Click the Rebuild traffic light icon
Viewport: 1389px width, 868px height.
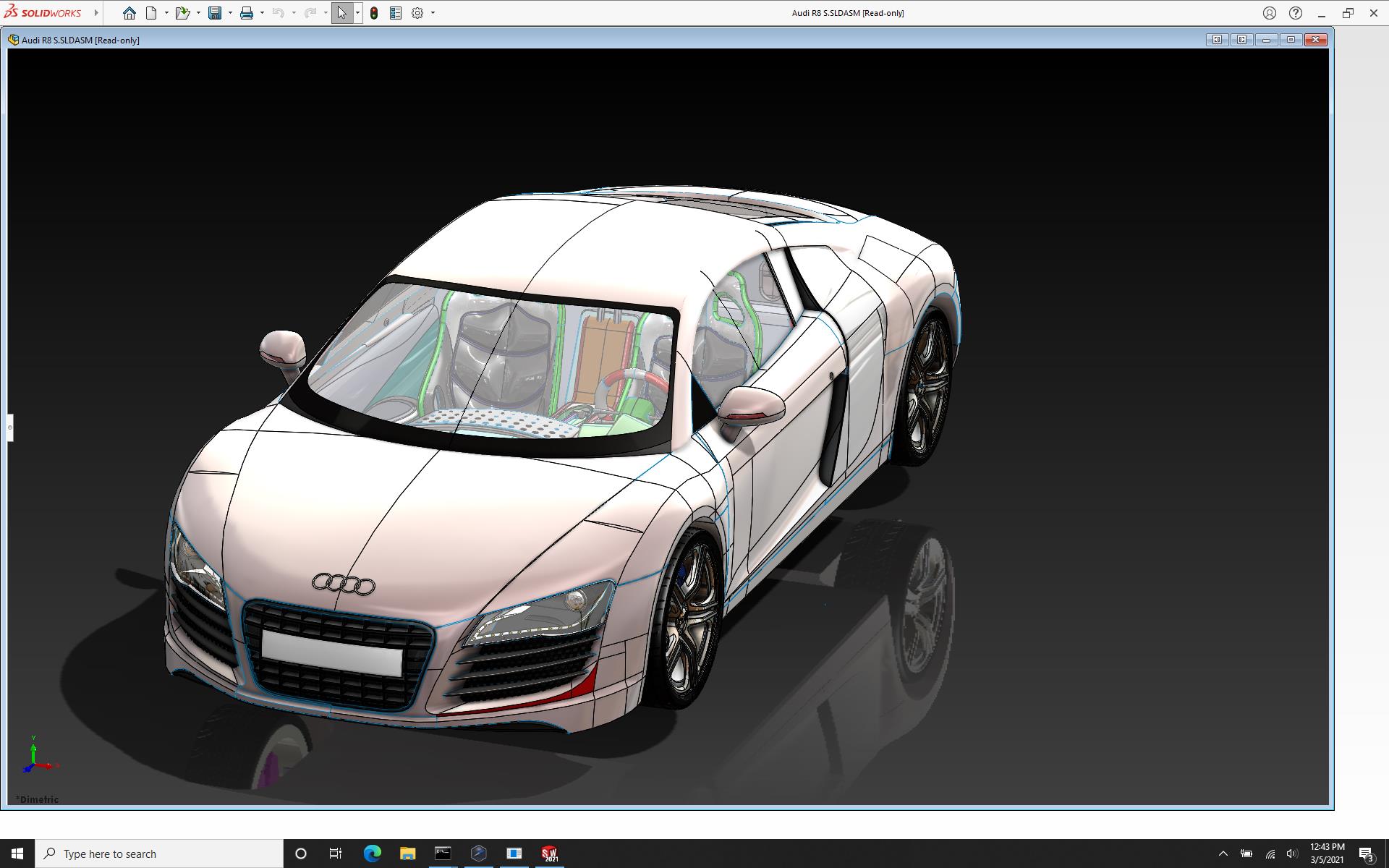pyautogui.click(x=374, y=13)
